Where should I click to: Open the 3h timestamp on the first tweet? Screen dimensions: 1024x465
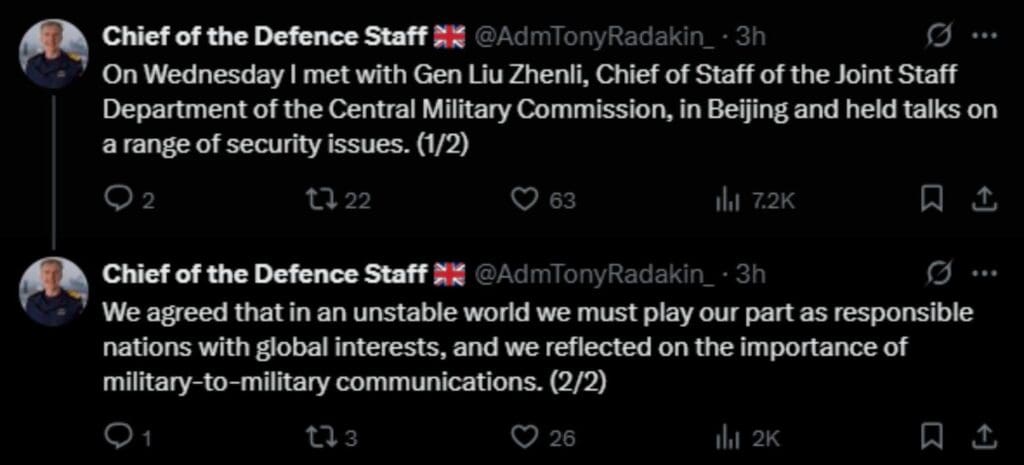[x=750, y=37]
